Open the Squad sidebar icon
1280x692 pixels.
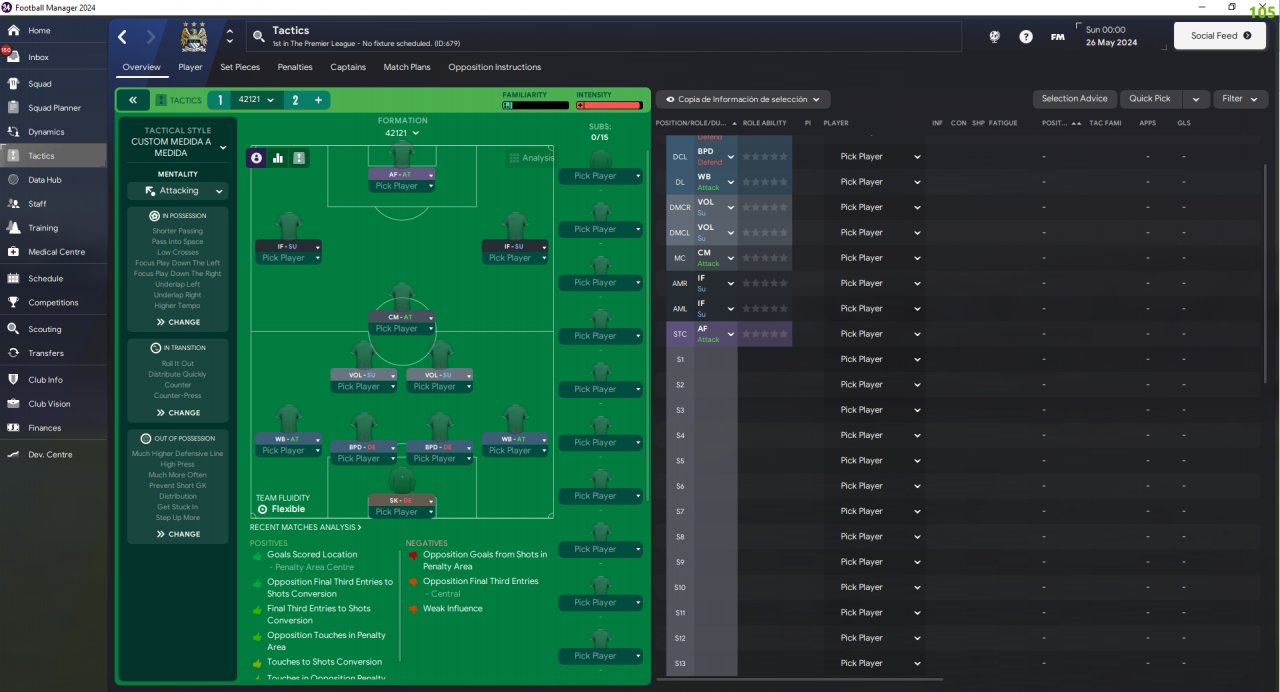[x=13, y=84]
